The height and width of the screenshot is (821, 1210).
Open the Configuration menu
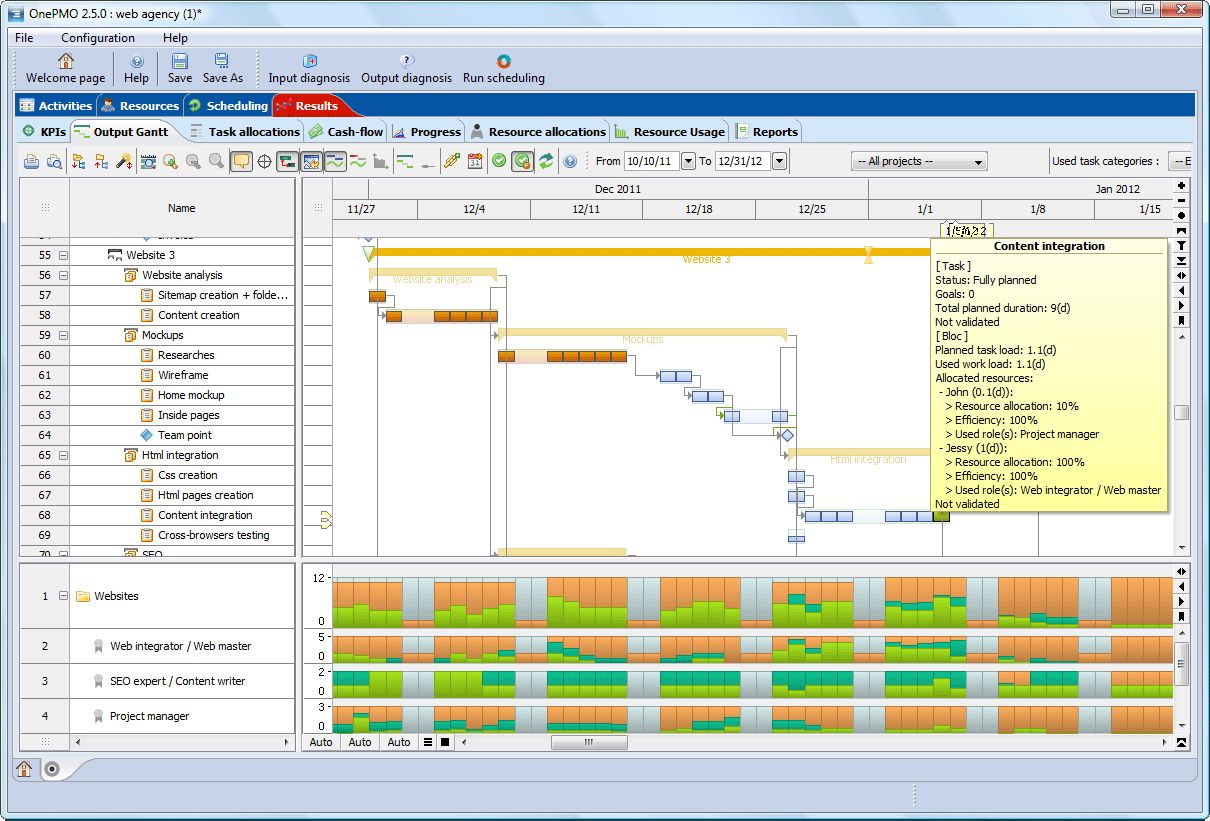pos(97,37)
